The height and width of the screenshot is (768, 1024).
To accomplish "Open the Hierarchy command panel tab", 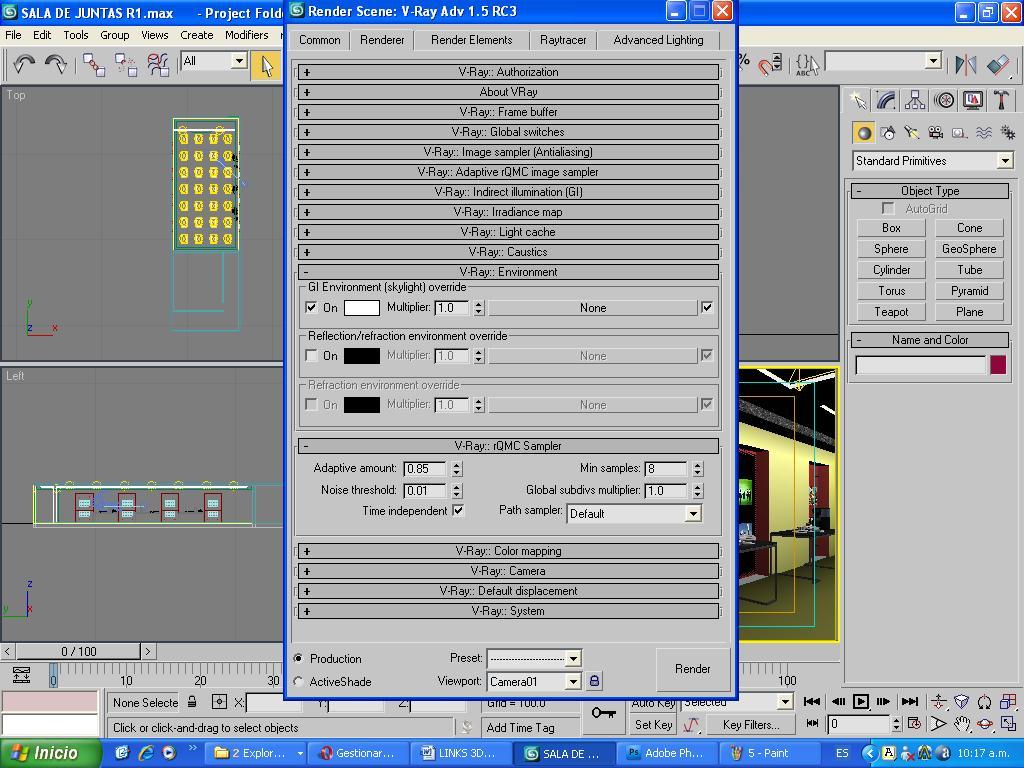I will pos(915,100).
